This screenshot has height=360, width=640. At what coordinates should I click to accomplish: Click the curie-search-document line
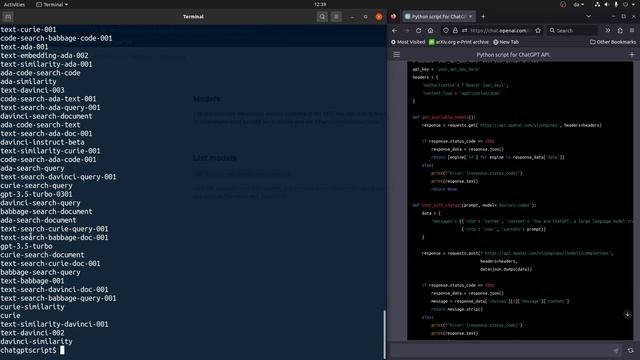point(42,255)
